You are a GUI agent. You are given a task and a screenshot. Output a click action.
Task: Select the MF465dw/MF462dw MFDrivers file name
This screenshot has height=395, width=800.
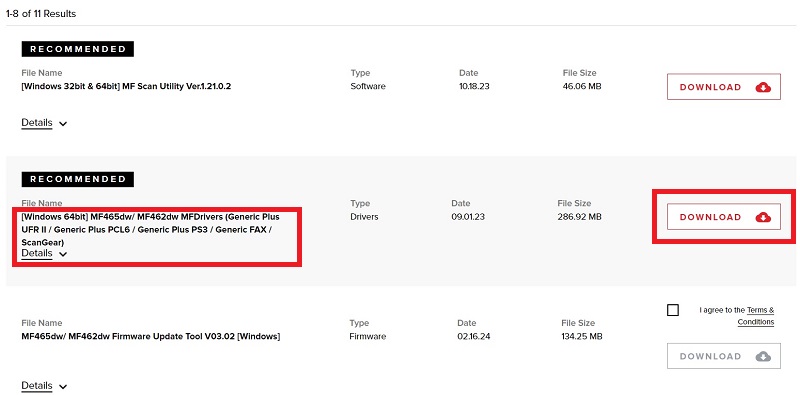151,230
